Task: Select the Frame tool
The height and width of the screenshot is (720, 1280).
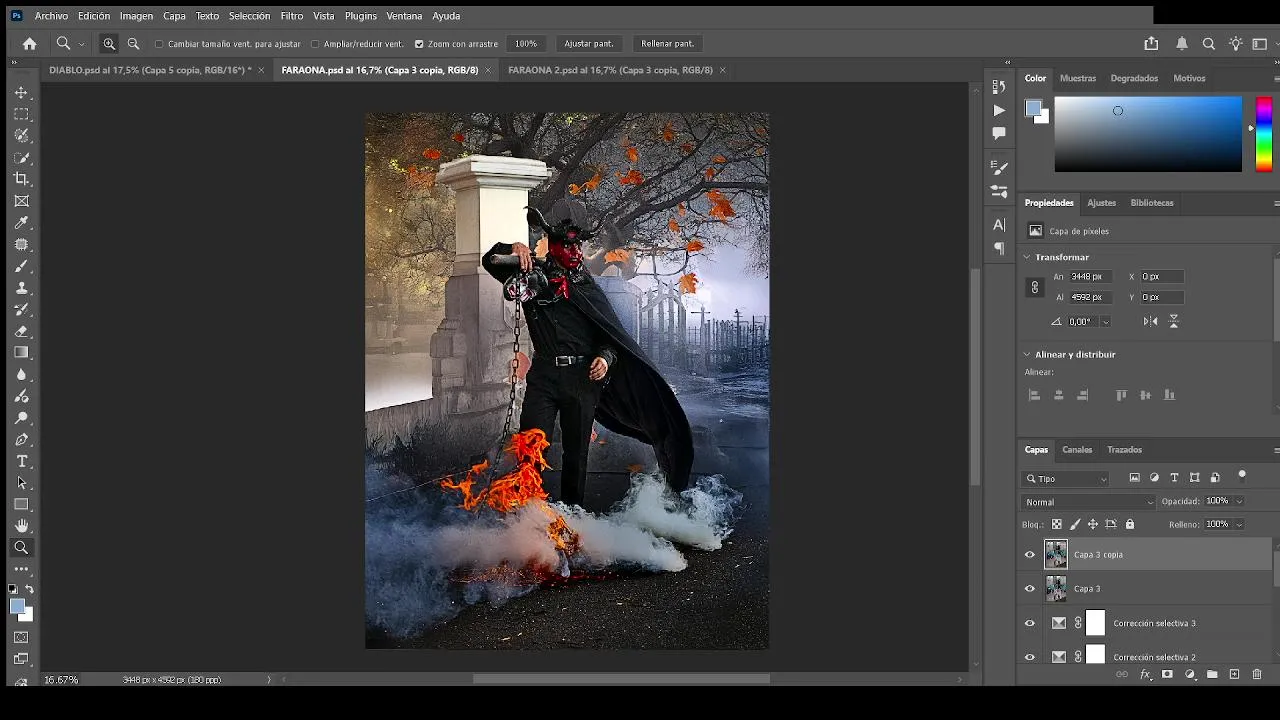Action: (21, 201)
